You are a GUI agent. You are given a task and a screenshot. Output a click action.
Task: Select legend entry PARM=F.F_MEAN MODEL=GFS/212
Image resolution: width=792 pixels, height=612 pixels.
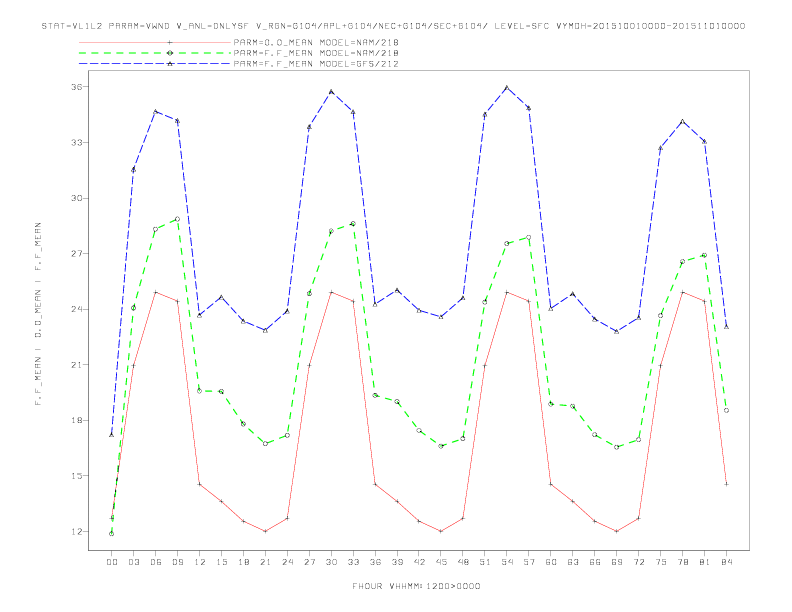316,64
